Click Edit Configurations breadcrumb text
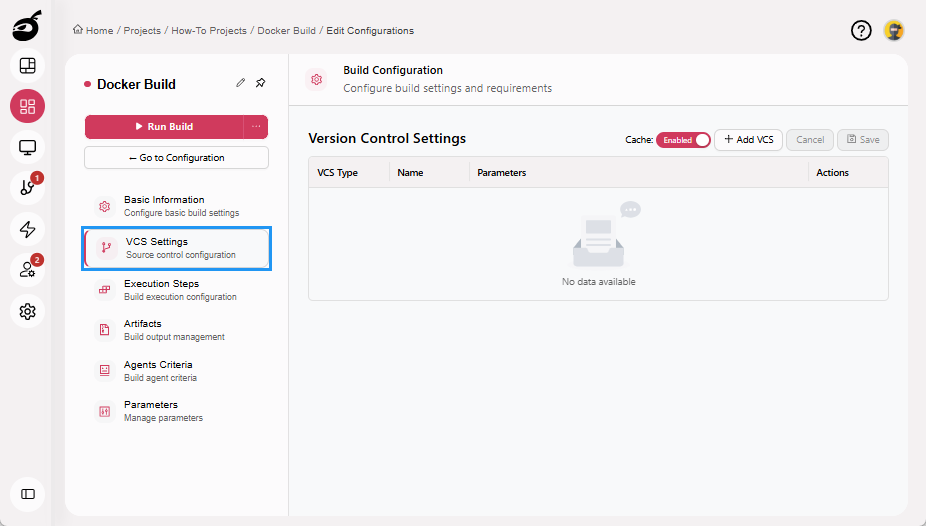926x526 pixels. [x=370, y=31]
